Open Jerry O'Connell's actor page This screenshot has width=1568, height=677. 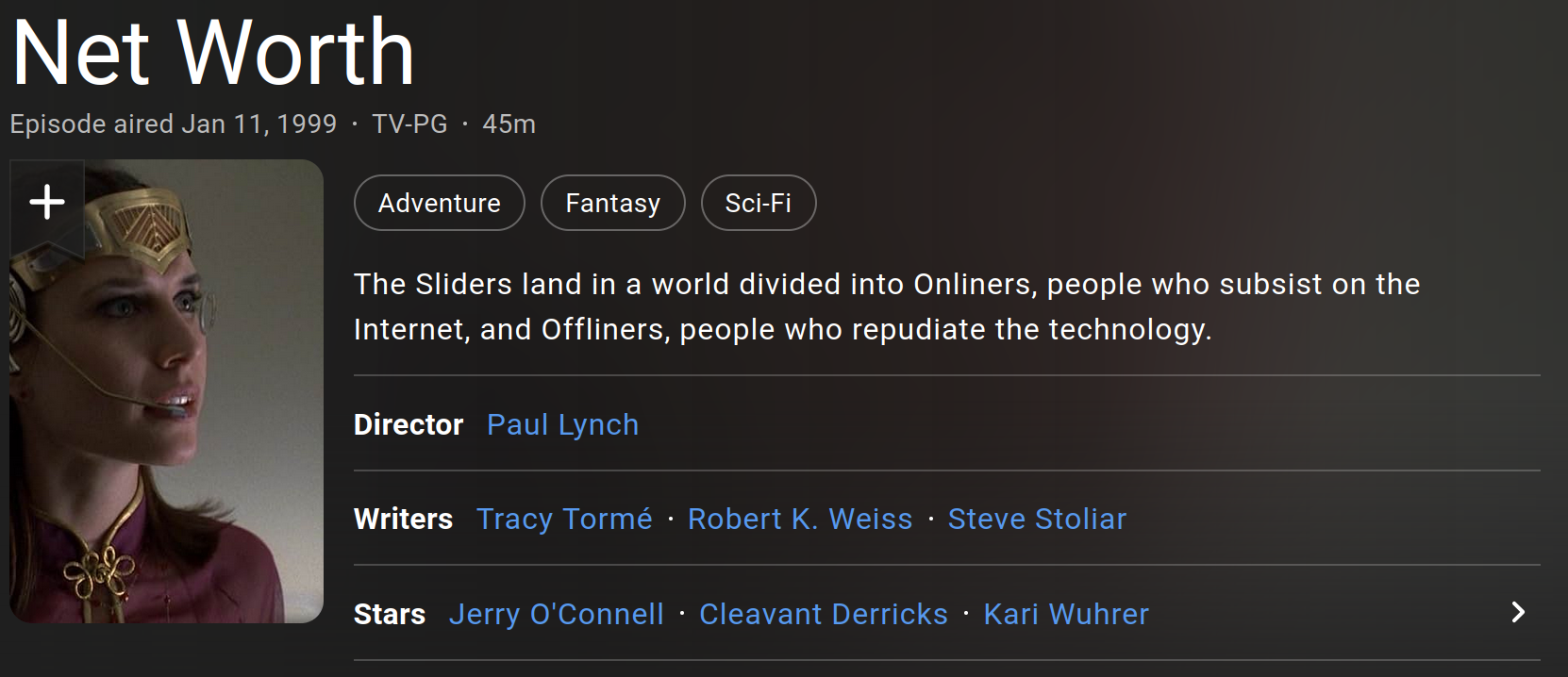(556, 614)
